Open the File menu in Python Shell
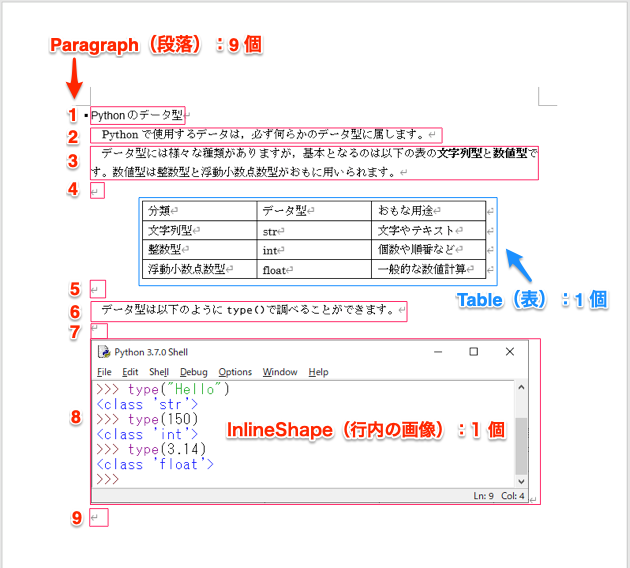The height and width of the screenshot is (568, 630). click(104, 372)
